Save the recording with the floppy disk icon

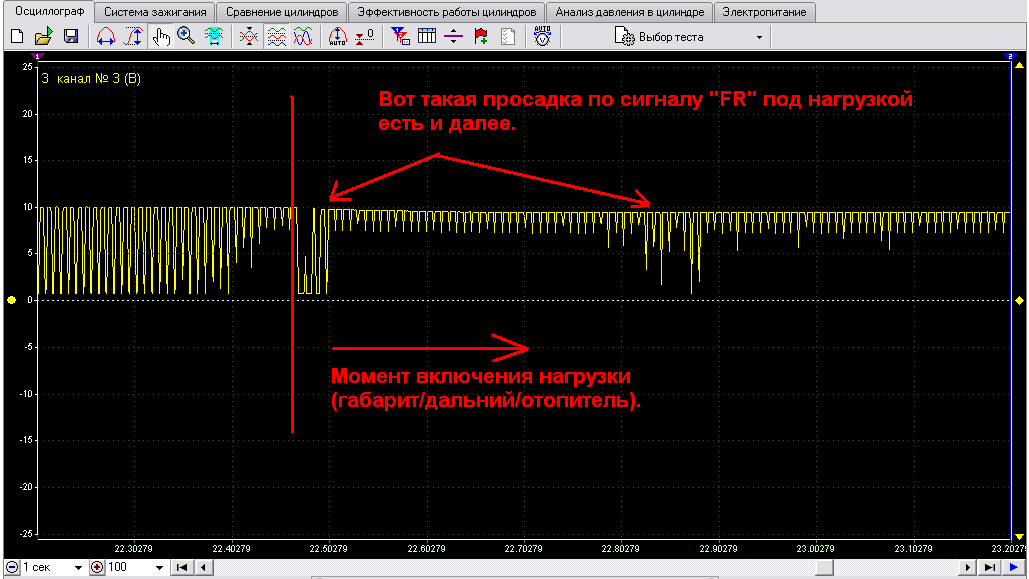point(71,36)
